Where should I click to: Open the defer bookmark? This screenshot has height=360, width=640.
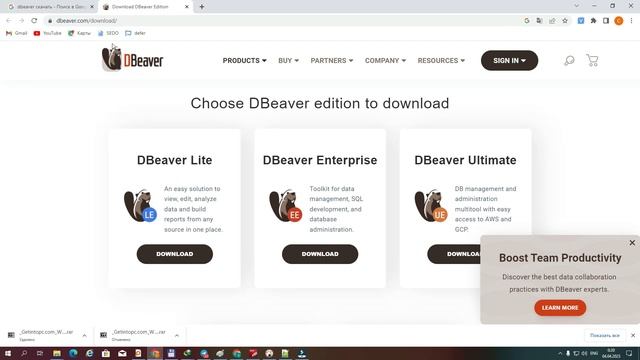pyautogui.click(x=136, y=33)
